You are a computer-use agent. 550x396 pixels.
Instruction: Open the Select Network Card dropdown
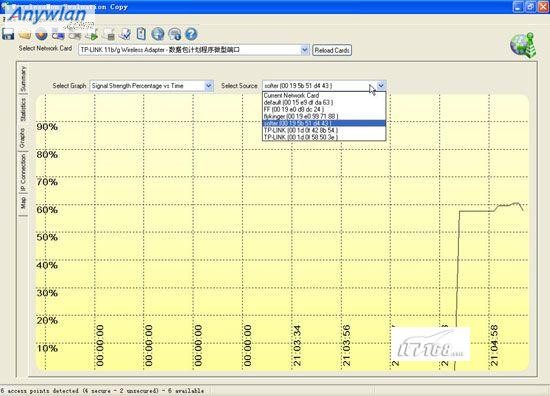point(304,50)
